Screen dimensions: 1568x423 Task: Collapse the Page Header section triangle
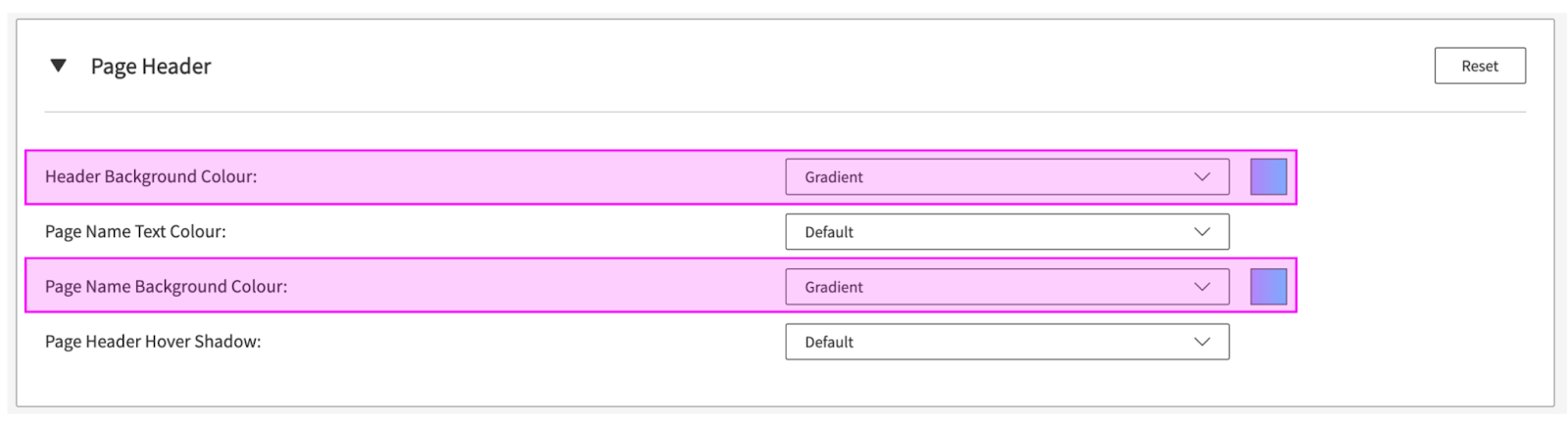(x=59, y=66)
